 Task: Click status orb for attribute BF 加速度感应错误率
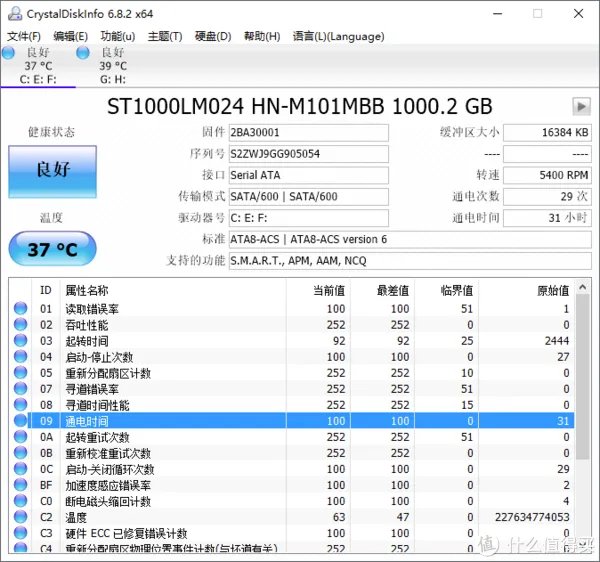point(21,485)
